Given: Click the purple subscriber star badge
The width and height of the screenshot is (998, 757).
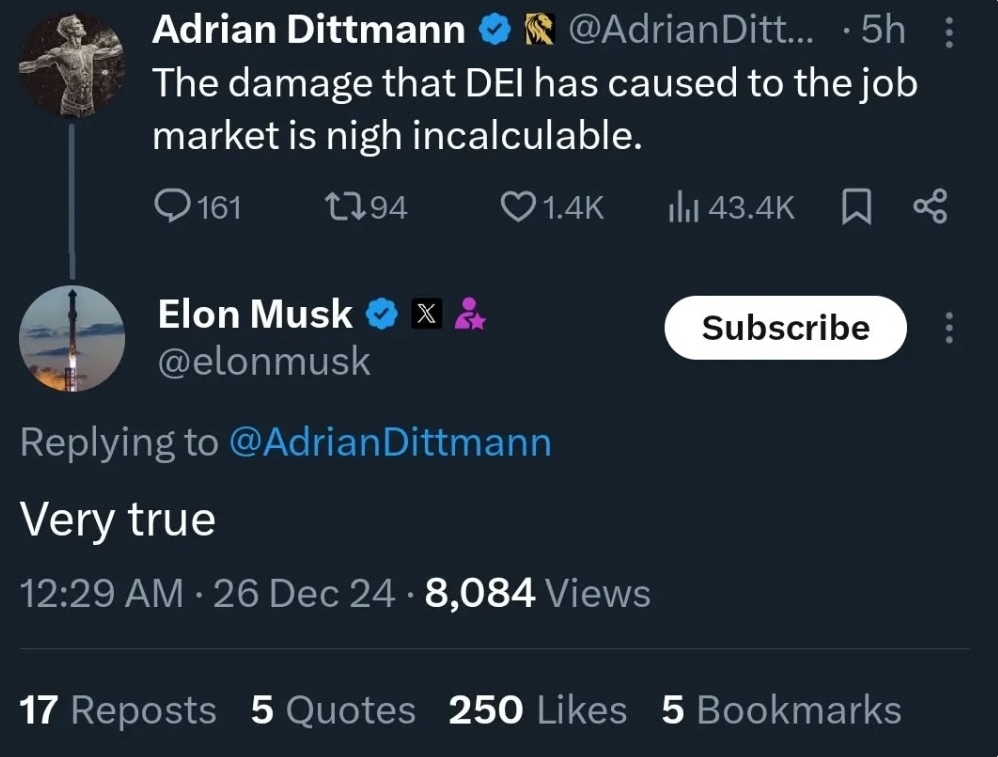Looking at the screenshot, I should [x=468, y=314].
